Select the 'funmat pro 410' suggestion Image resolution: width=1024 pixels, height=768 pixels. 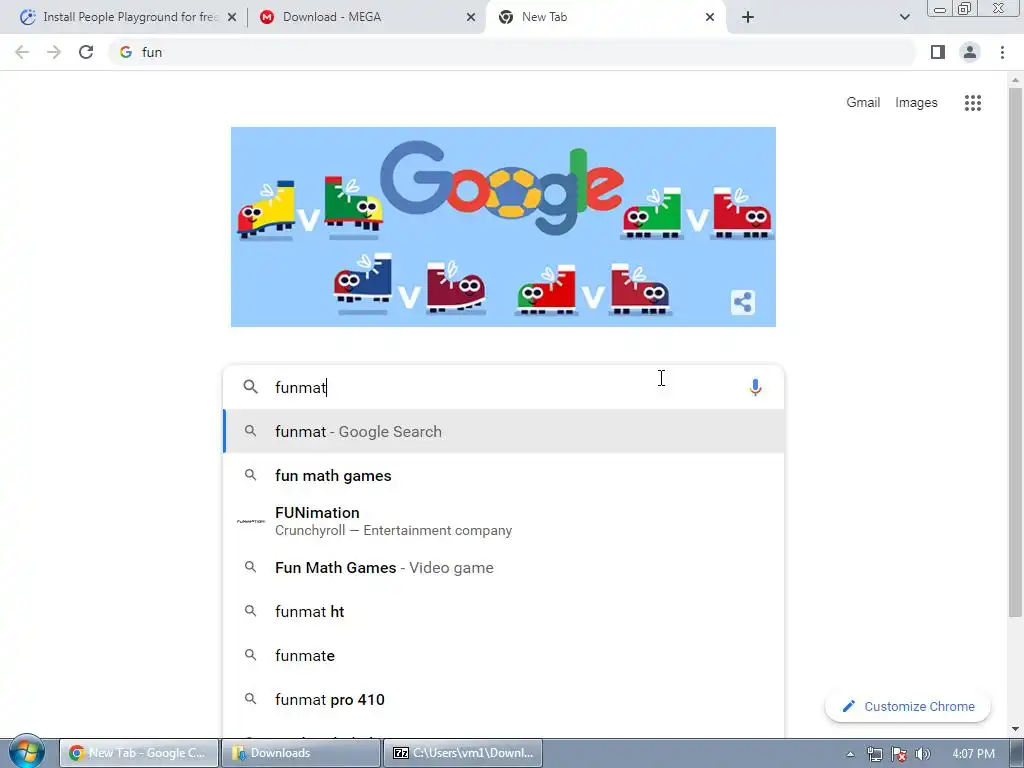(x=504, y=699)
